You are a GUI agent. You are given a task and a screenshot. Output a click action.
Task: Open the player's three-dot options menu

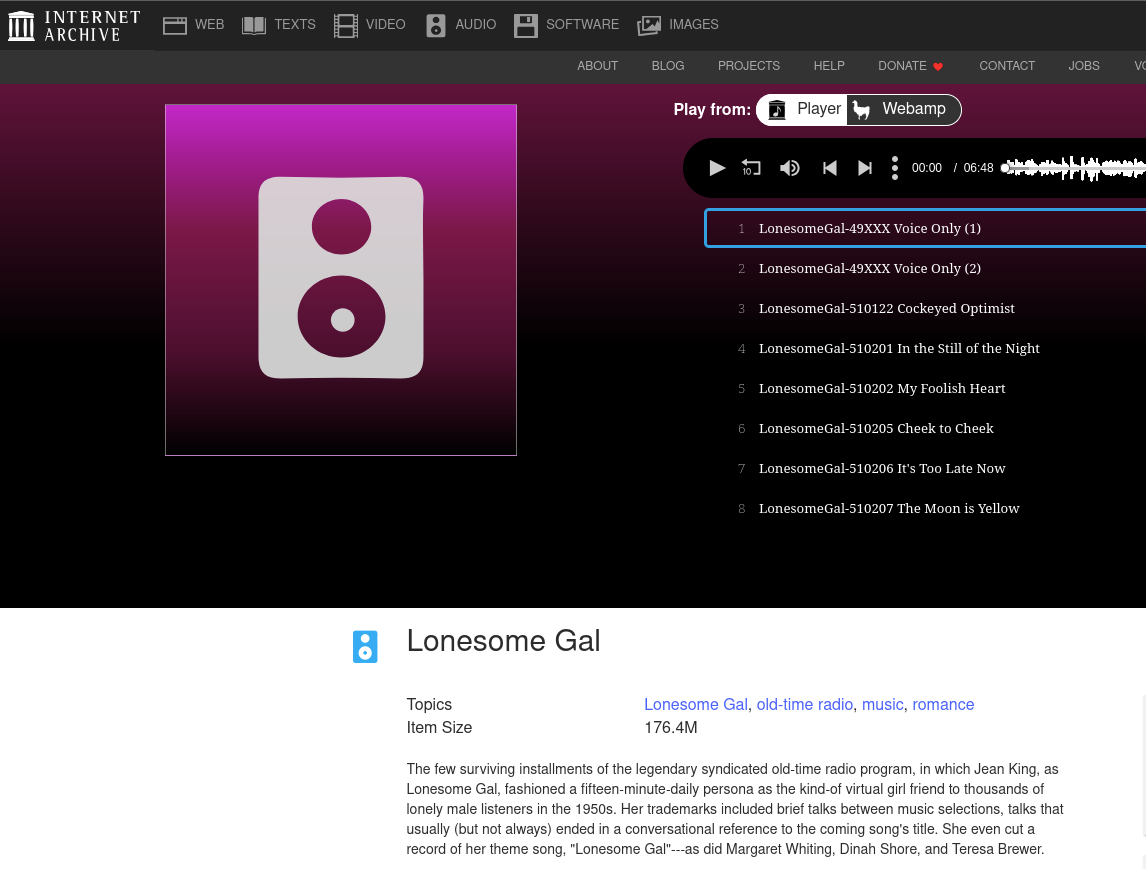tap(895, 168)
